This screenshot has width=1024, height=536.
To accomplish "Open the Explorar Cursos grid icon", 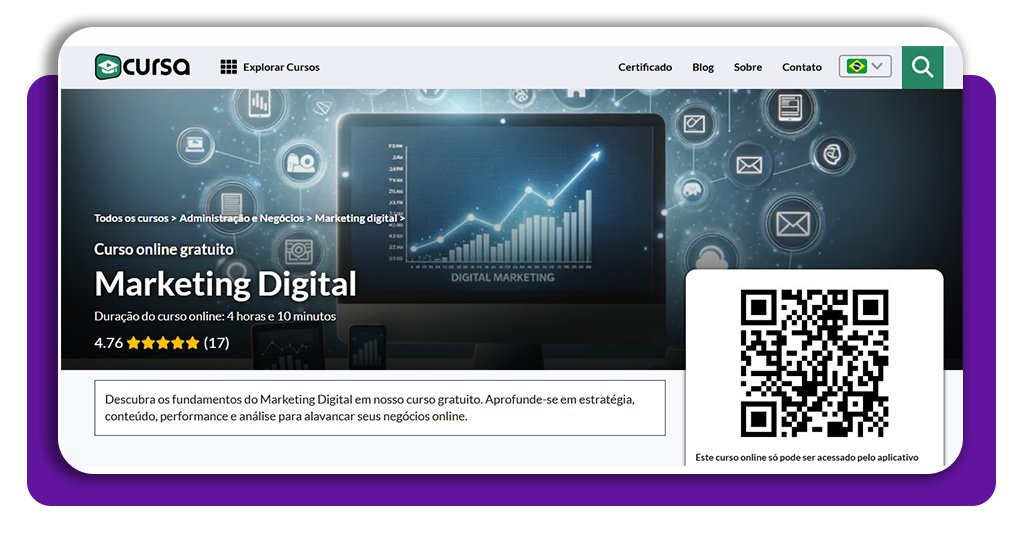I will point(229,67).
